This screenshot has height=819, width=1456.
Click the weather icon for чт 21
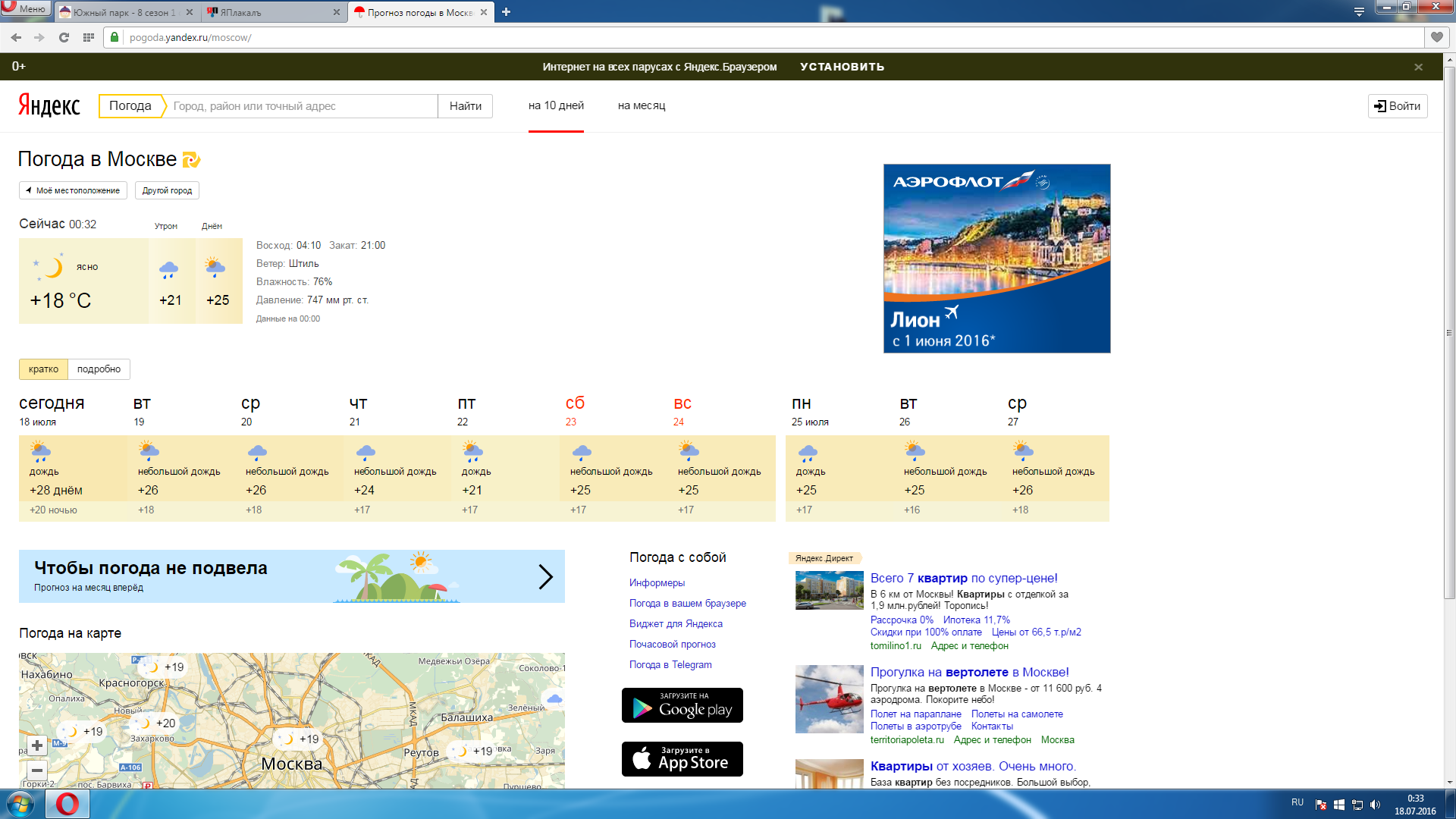click(366, 452)
